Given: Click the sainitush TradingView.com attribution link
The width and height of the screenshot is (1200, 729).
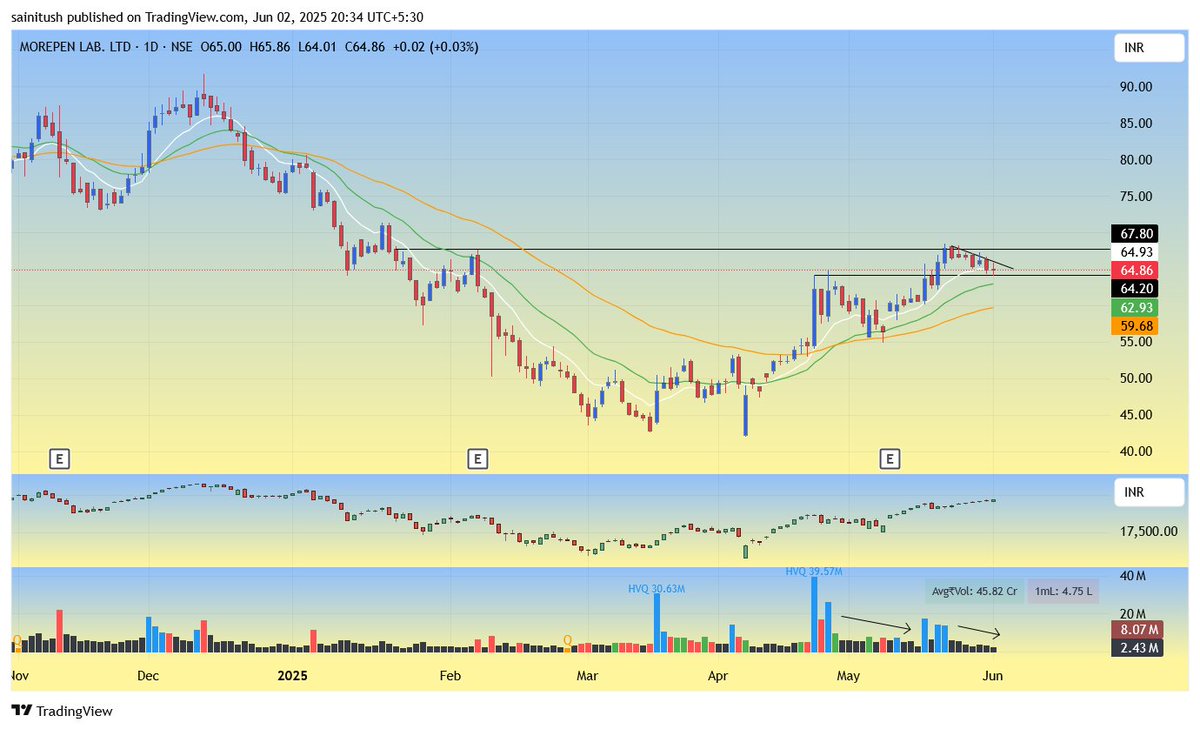Looking at the screenshot, I should pos(130,16).
